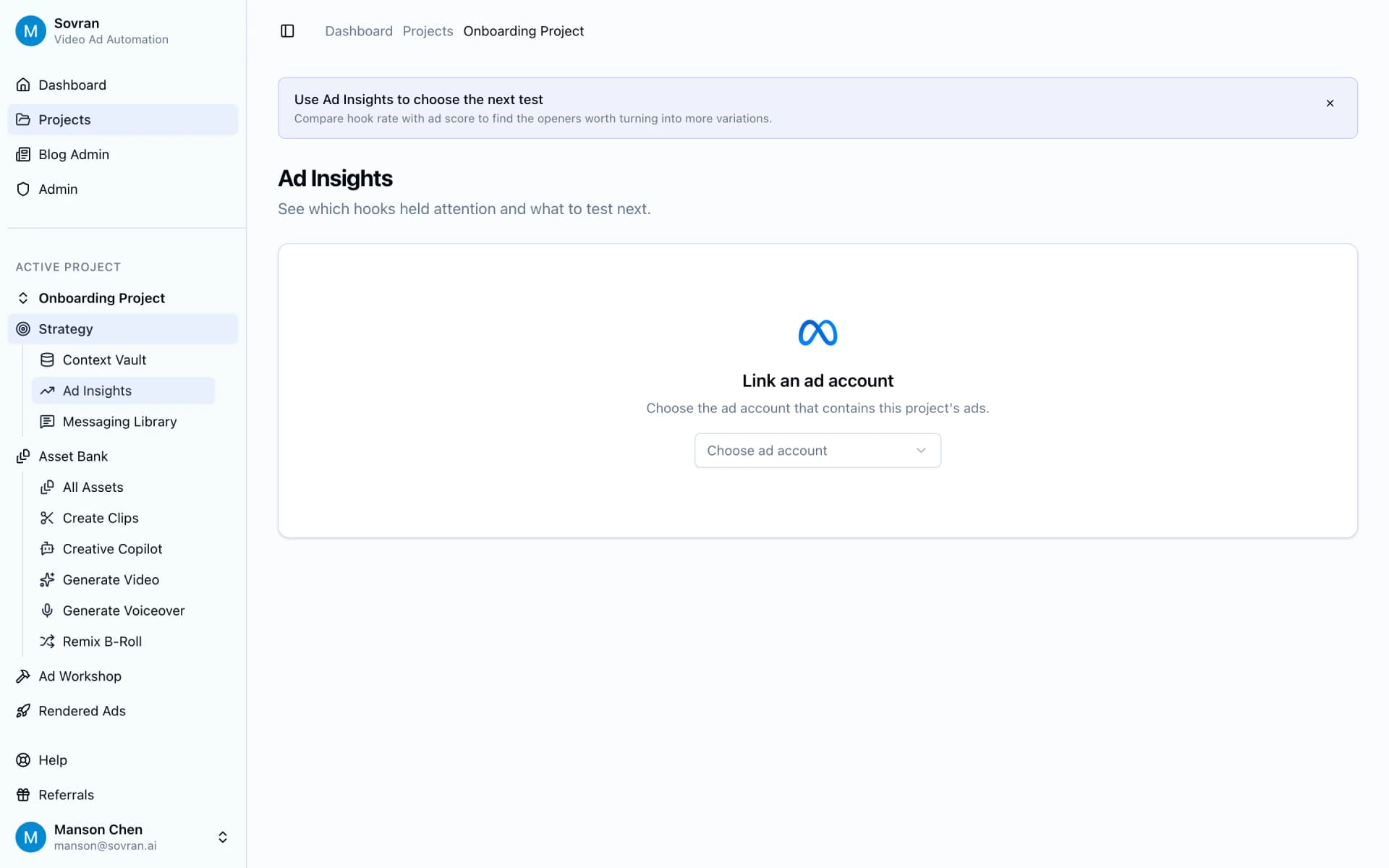
Task: Click the Meta logo icon
Action: pyautogui.click(x=817, y=333)
